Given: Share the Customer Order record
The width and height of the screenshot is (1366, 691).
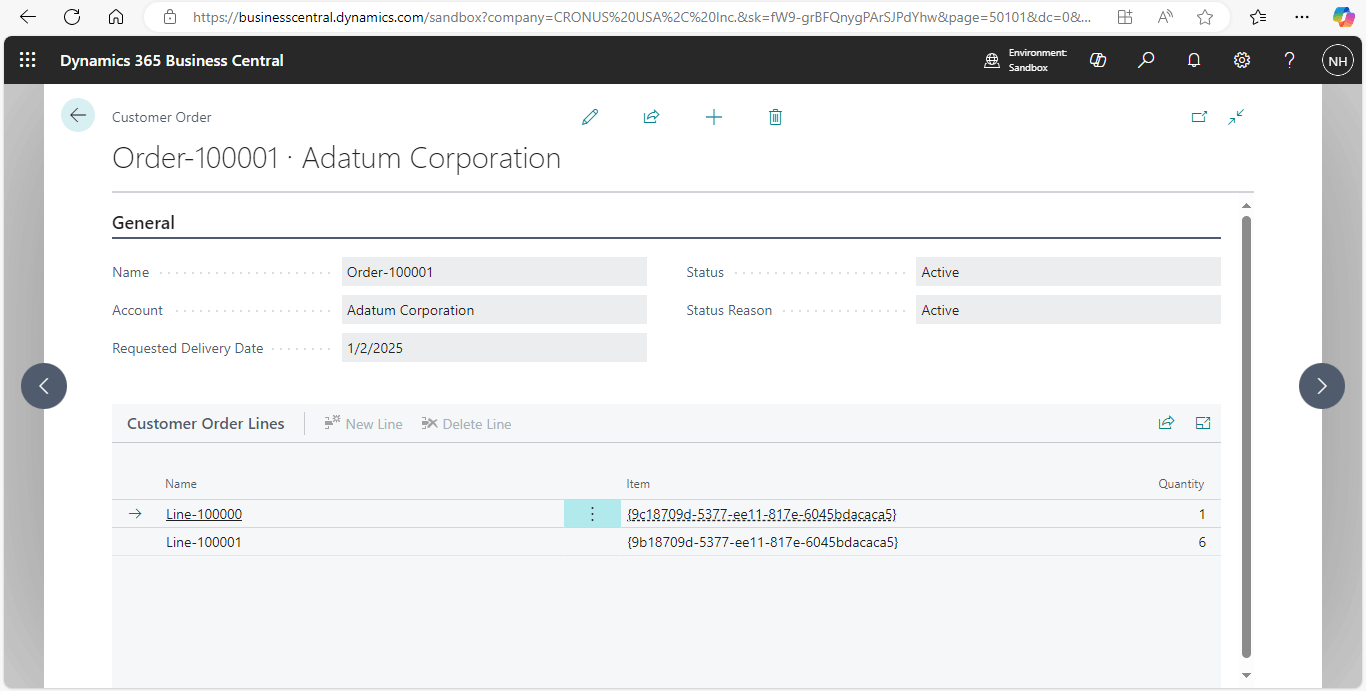Looking at the screenshot, I should pyautogui.click(x=651, y=117).
